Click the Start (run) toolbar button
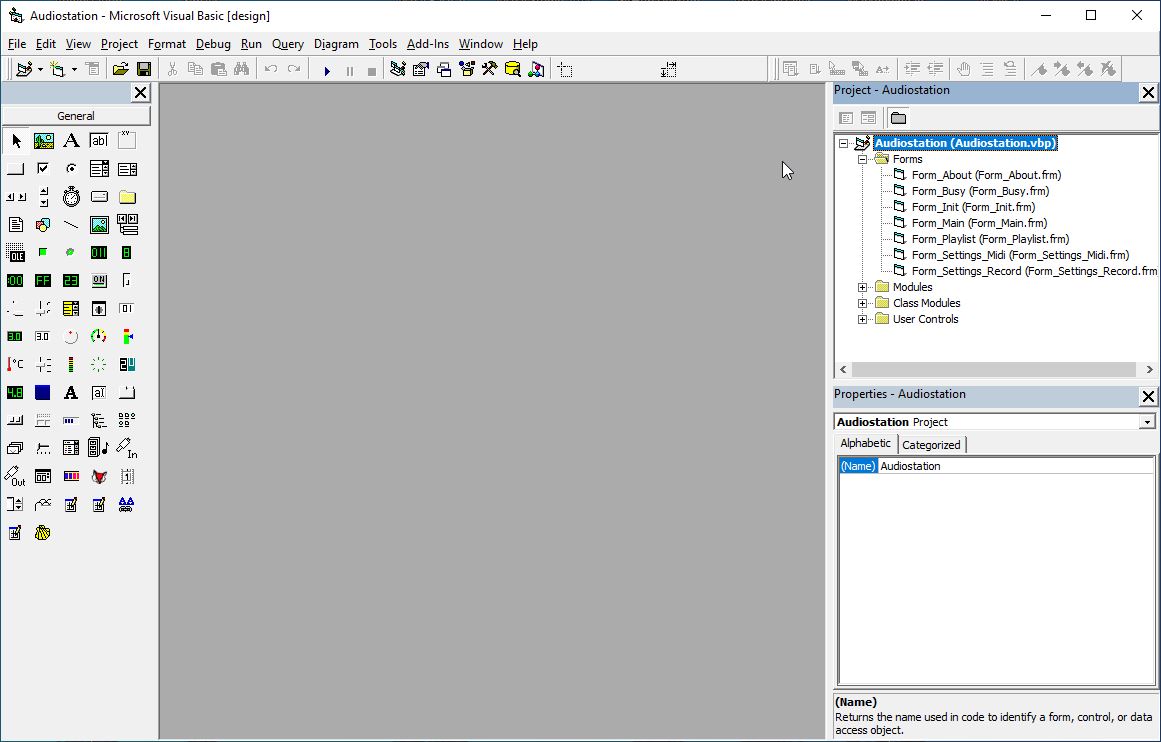Viewport: 1161px width, 742px height. tap(327, 70)
